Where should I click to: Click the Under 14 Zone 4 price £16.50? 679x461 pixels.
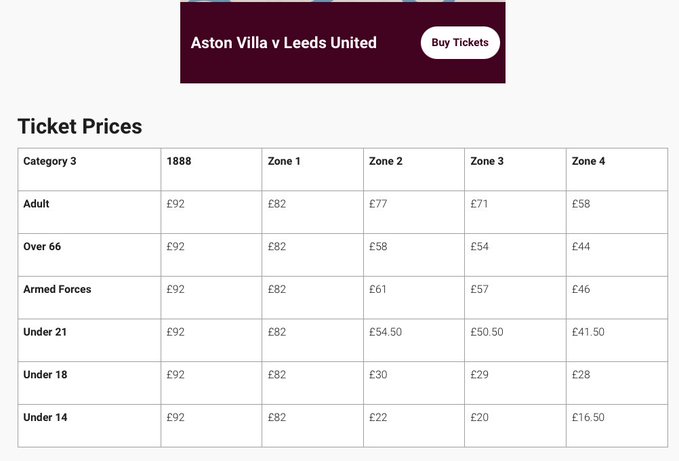(x=588, y=417)
